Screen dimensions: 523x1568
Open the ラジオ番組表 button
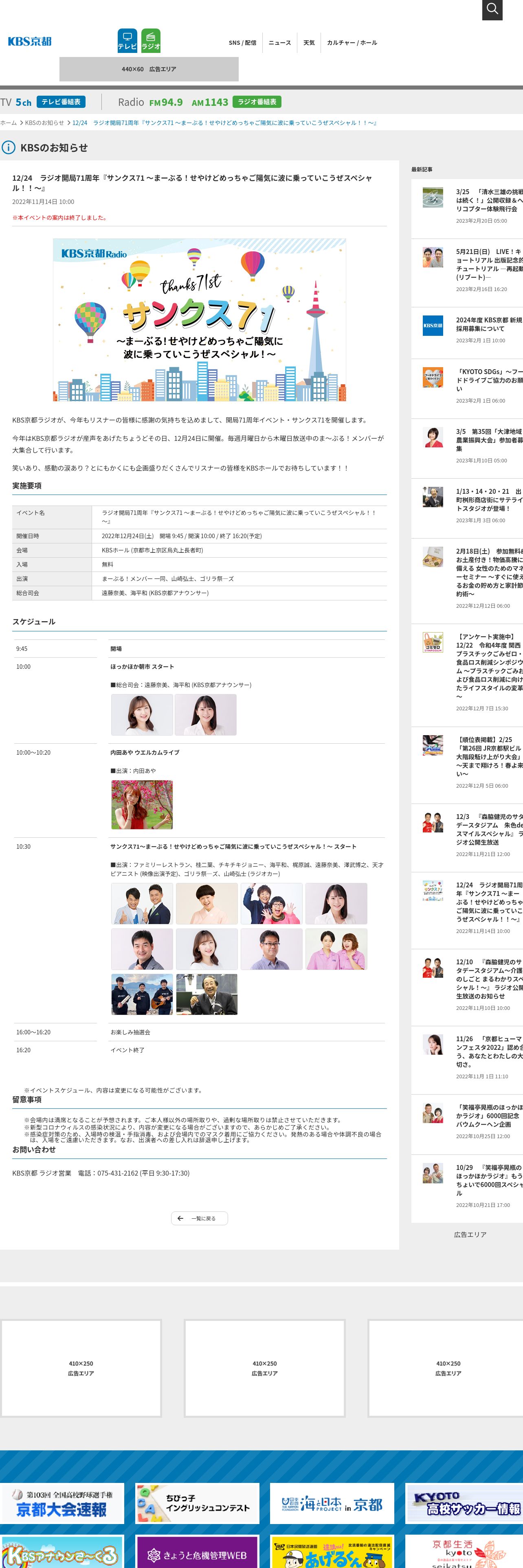click(x=257, y=102)
